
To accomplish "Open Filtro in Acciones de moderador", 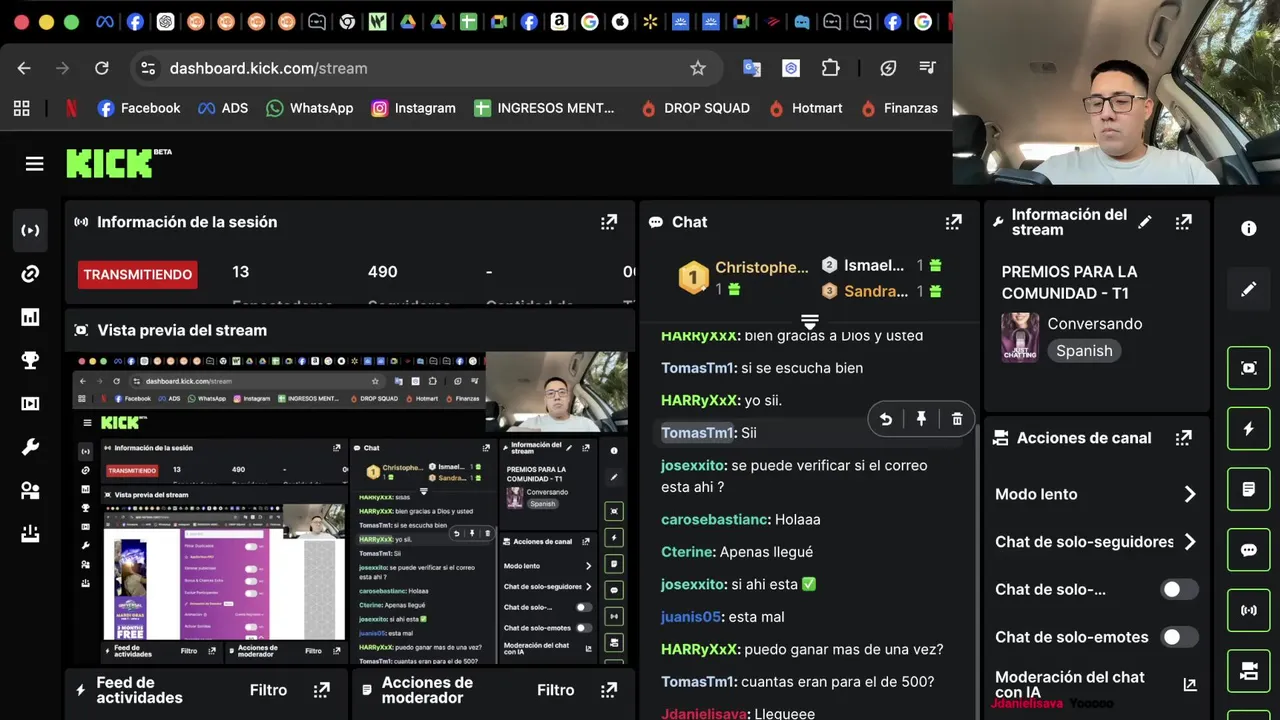I will (x=556, y=690).
